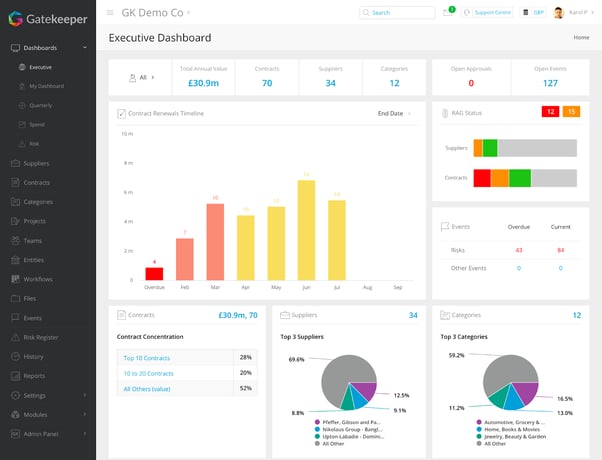This screenshot has height=460, width=602.
Task: Select the Spend dashboard item
Action: pyautogui.click(x=37, y=124)
